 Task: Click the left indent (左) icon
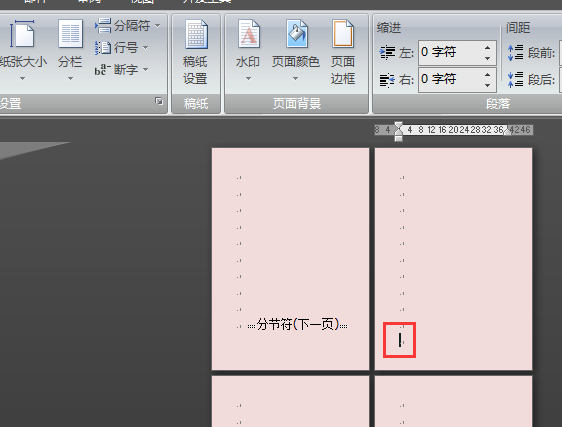point(387,52)
